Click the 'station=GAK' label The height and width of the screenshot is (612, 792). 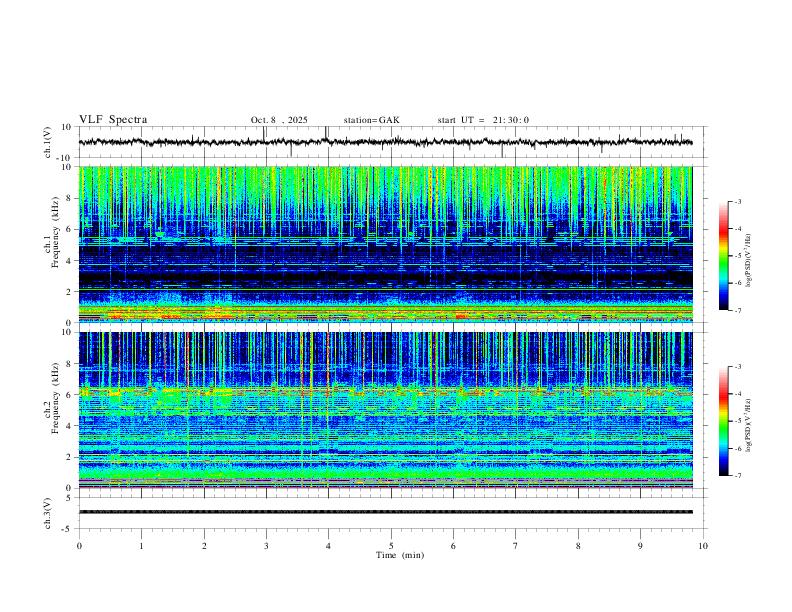coord(371,120)
